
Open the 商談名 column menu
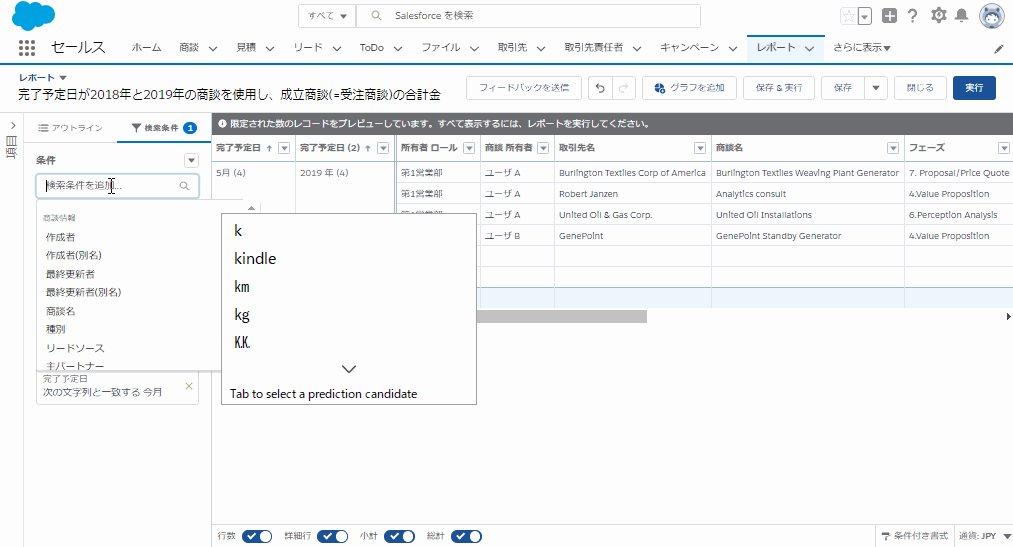coord(893,148)
